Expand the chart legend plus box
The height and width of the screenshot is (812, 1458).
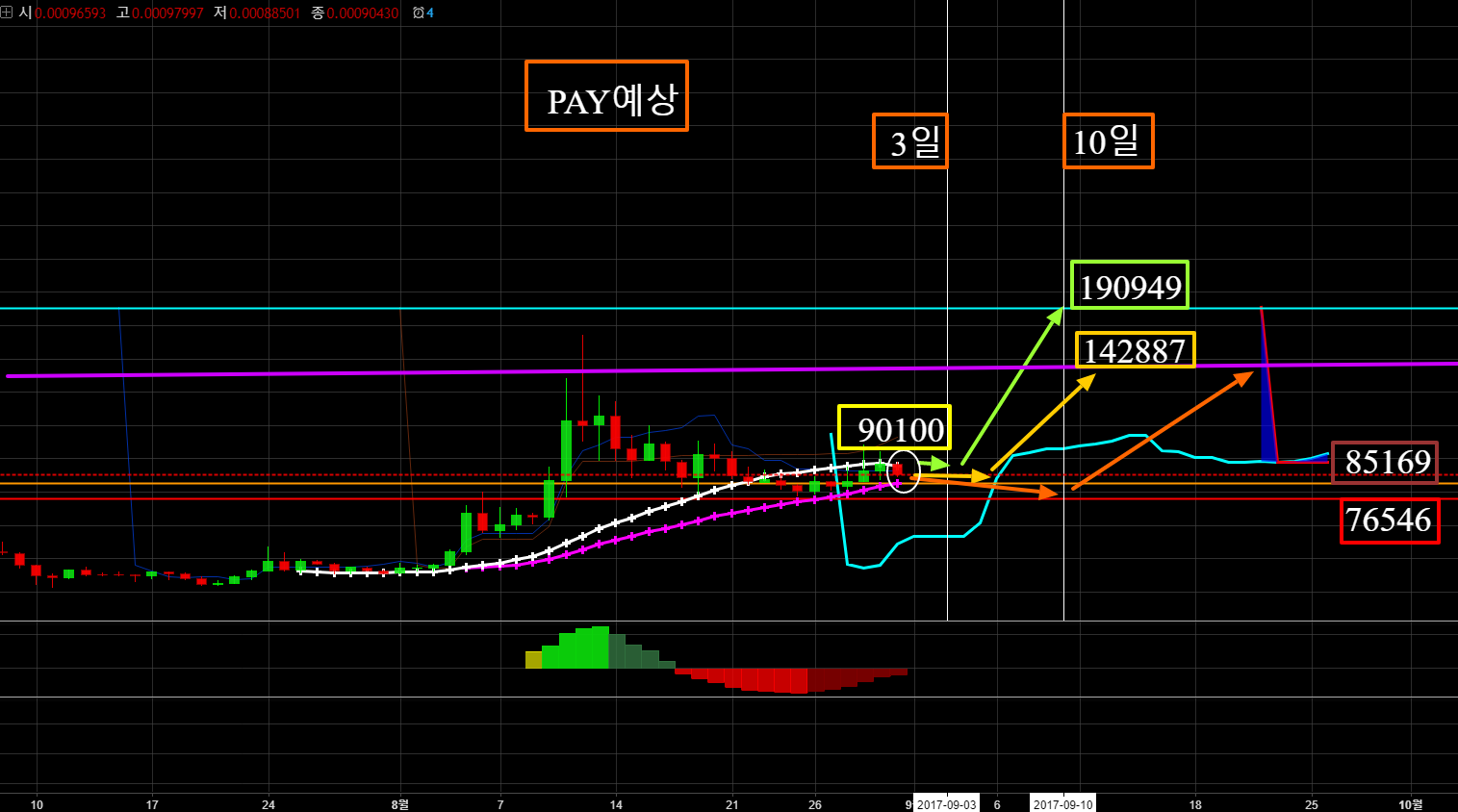click(x=6, y=13)
